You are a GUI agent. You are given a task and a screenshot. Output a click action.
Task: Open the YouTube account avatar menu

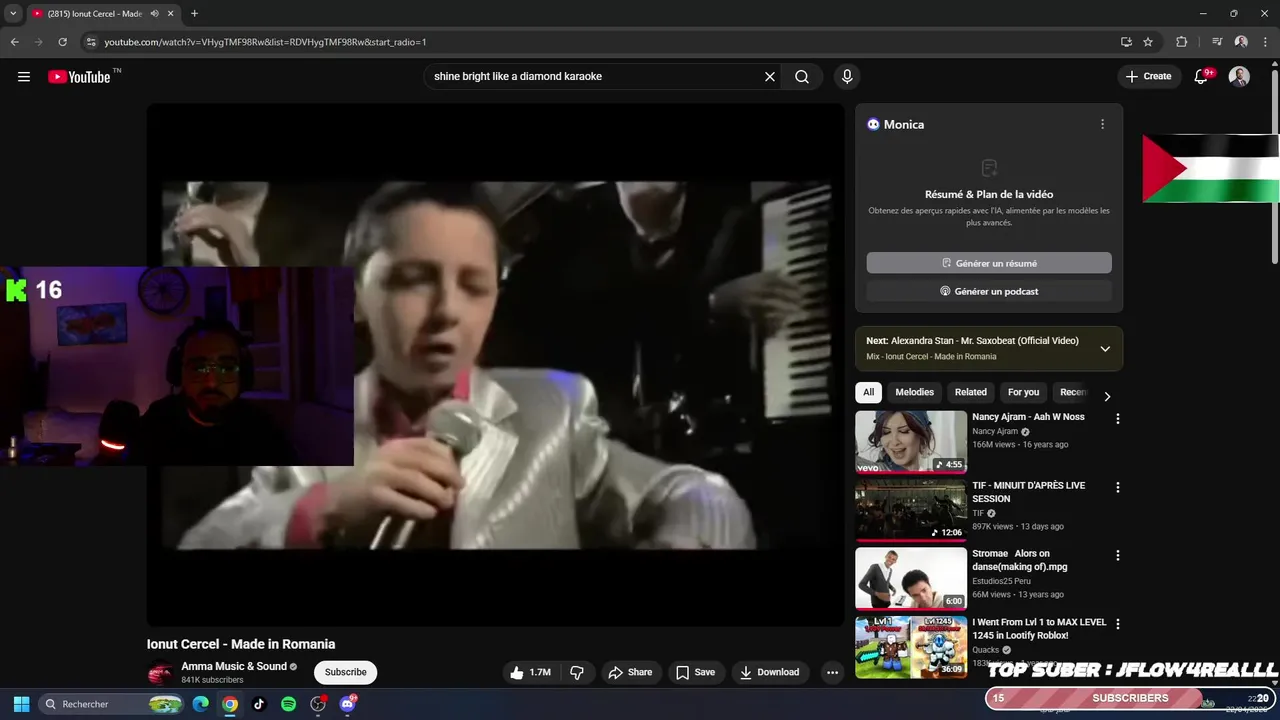click(x=1239, y=77)
